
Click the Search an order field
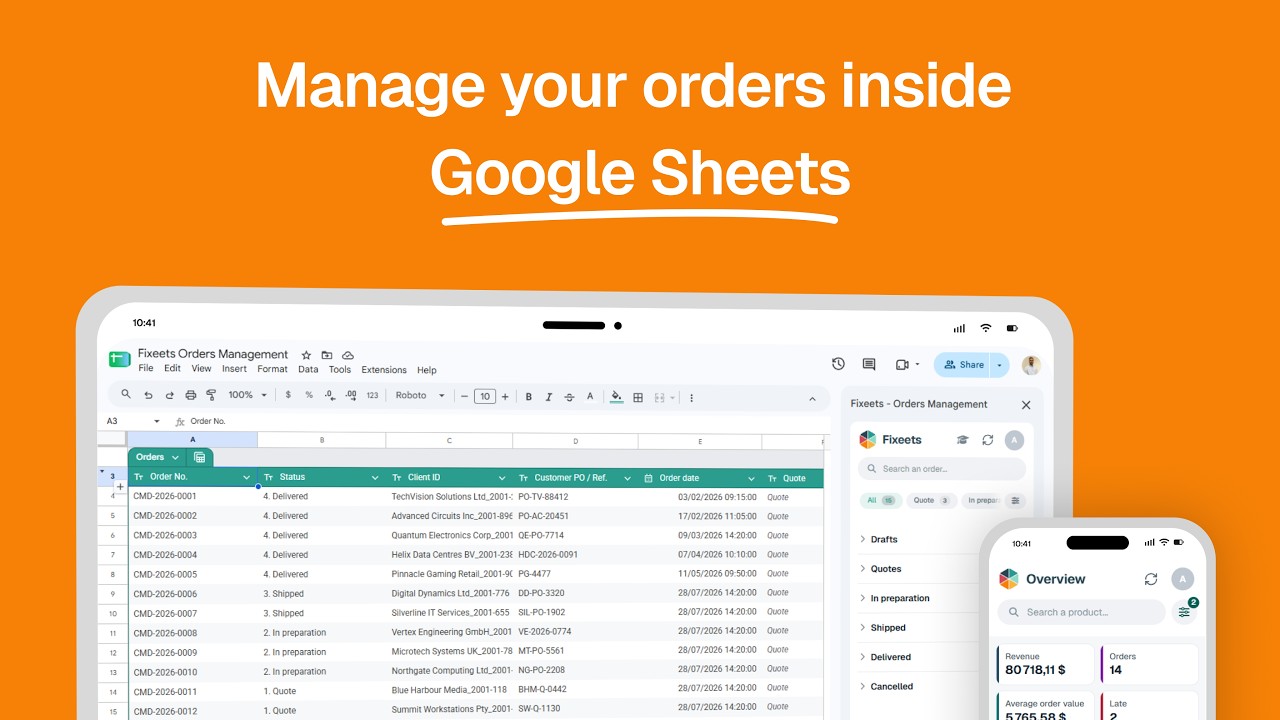coord(942,469)
